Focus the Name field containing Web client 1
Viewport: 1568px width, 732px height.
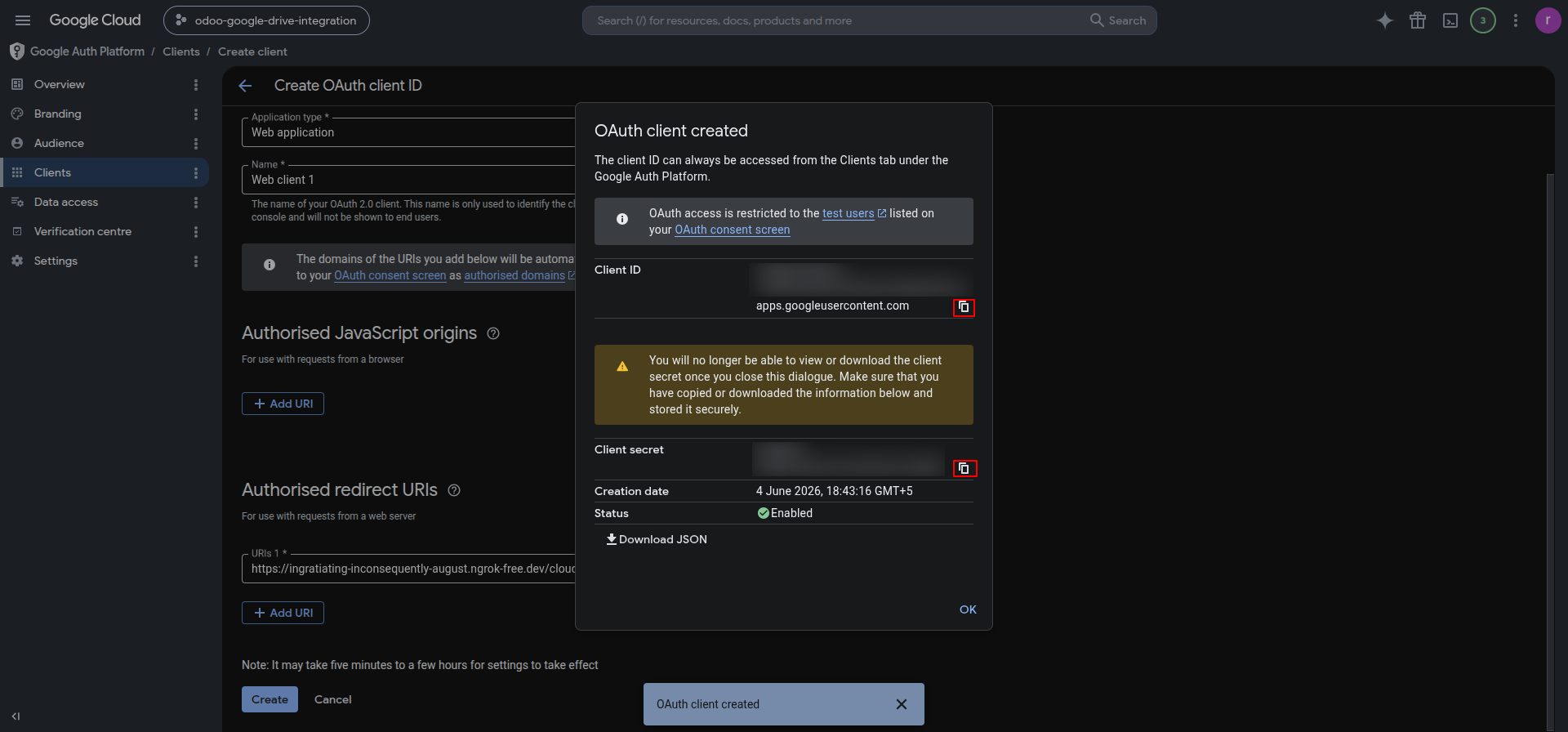[408, 180]
